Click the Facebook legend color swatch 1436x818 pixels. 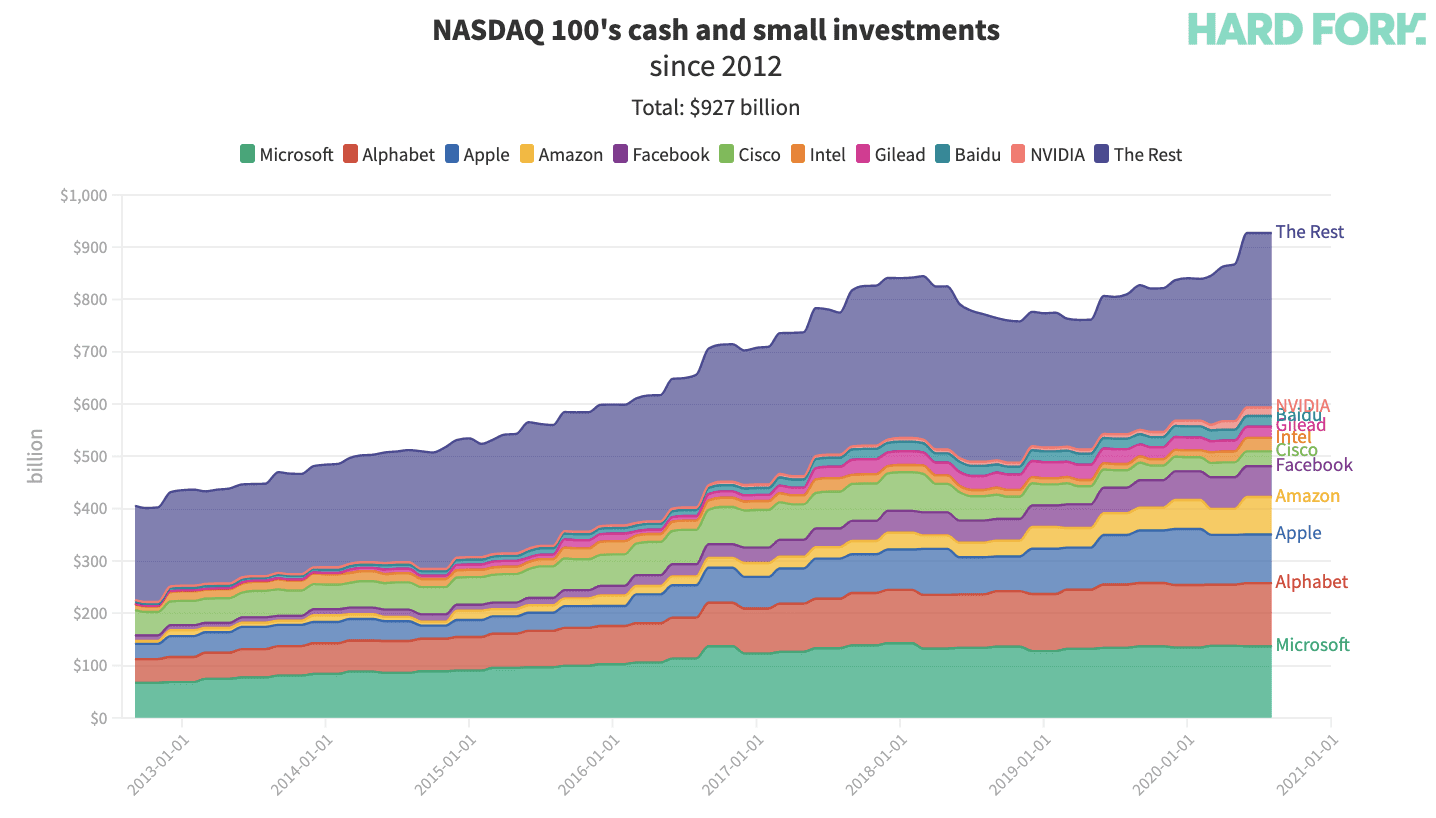pos(620,154)
